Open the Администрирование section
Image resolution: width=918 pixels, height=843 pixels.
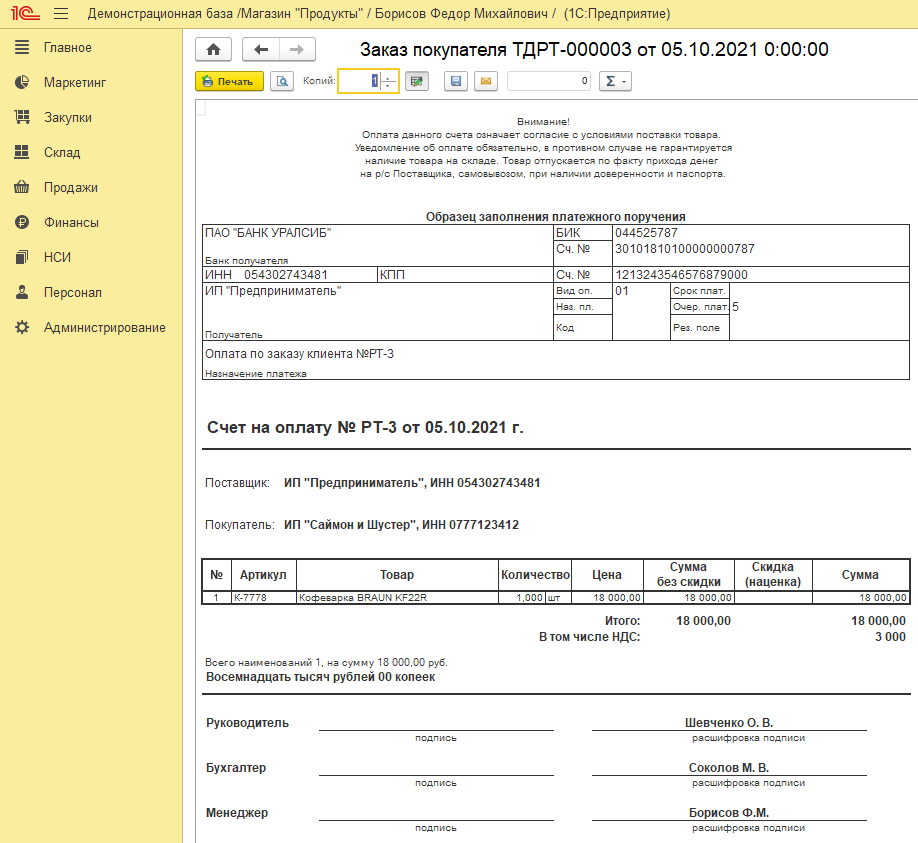pyautogui.click(x=104, y=328)
